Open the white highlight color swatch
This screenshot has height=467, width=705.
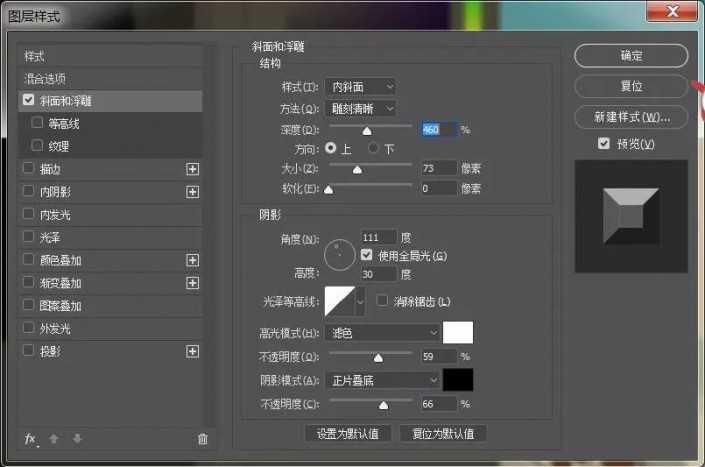tap(458, 332)
